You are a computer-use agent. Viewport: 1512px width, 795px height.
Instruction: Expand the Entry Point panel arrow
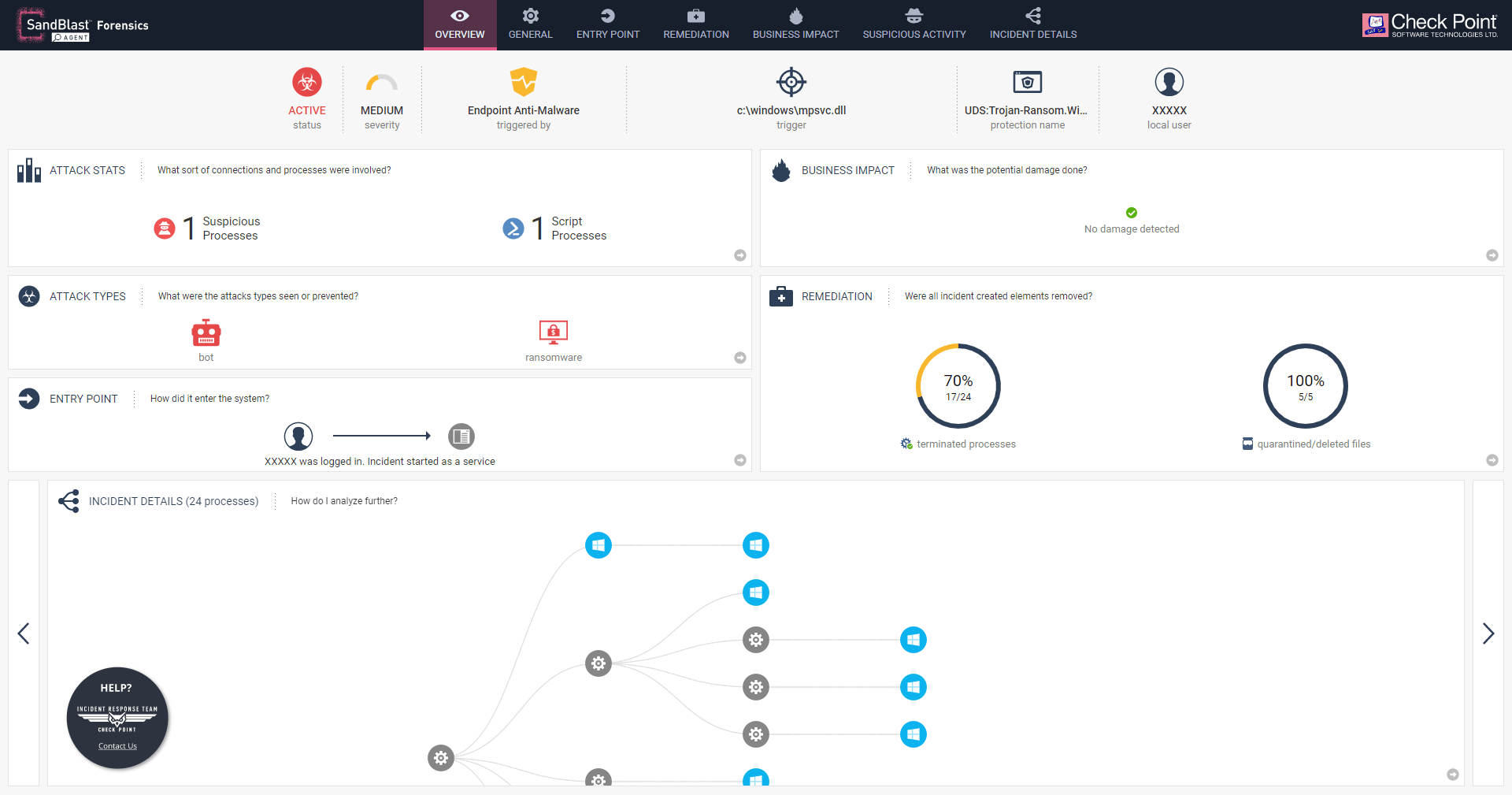tap(740, 460)
